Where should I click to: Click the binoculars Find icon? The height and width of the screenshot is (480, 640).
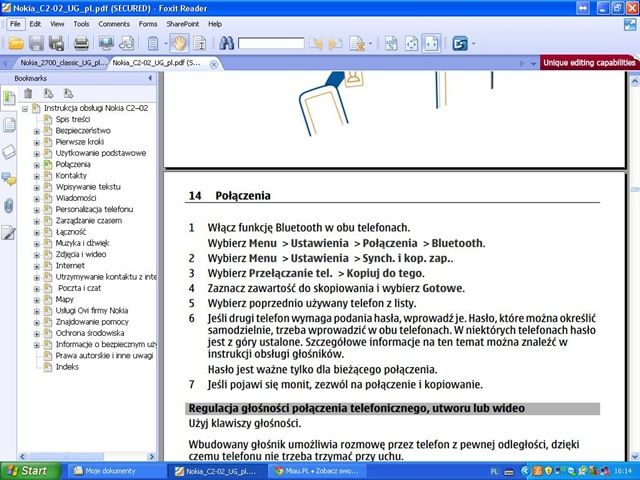click(227, 43)
